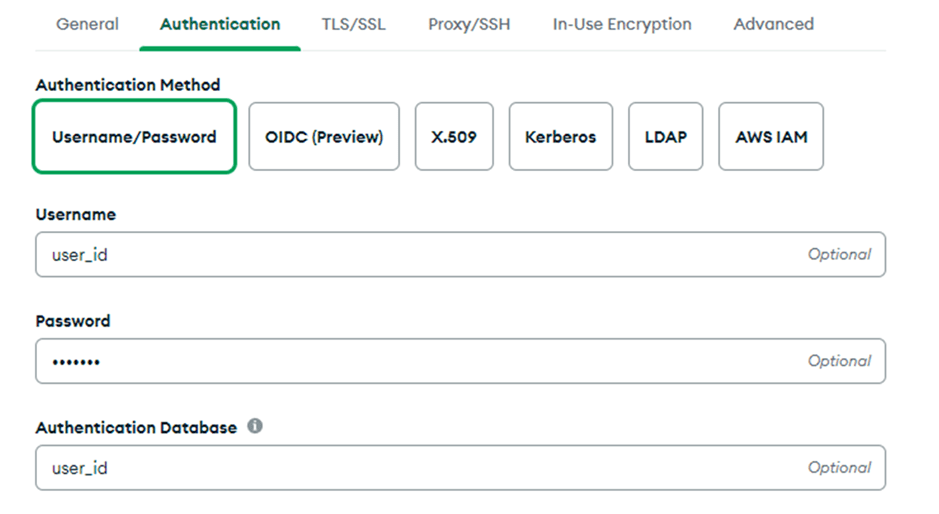Choose AWS IAM authentication method
This screenshot has width=939, height=514.
[x=771, y=137]
